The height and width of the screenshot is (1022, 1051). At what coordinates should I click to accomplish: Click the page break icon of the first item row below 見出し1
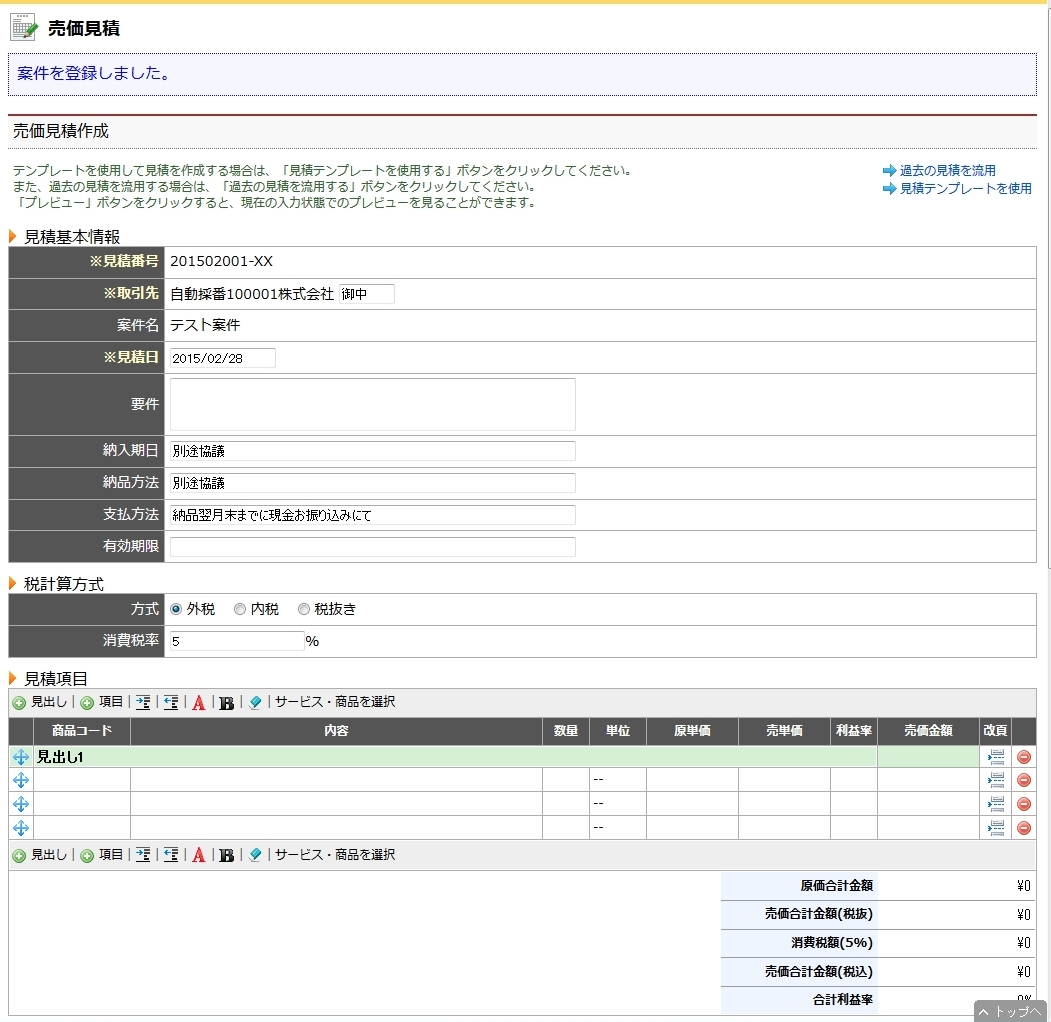[996, 780]
